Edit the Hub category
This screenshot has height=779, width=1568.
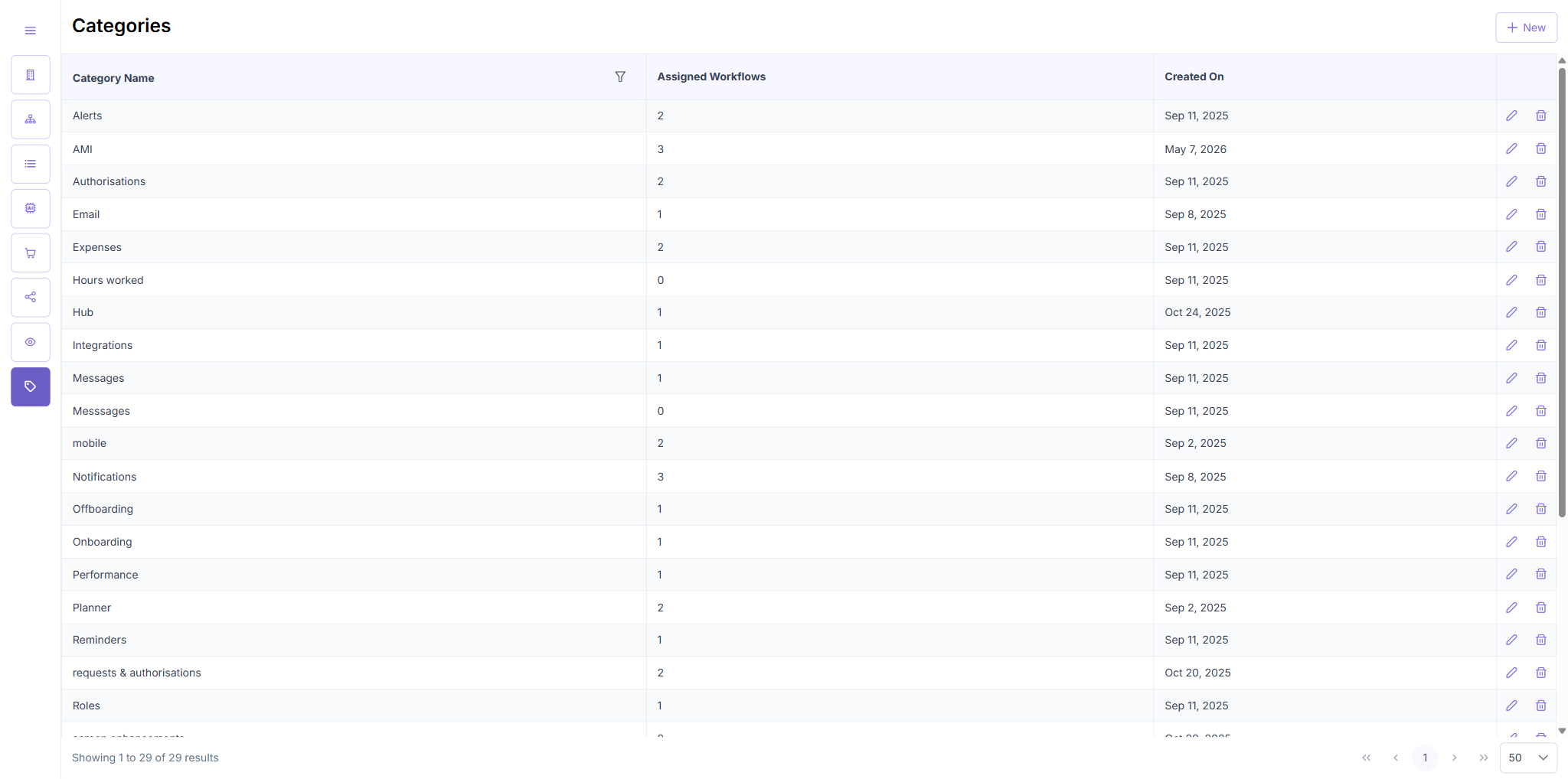1511,312
